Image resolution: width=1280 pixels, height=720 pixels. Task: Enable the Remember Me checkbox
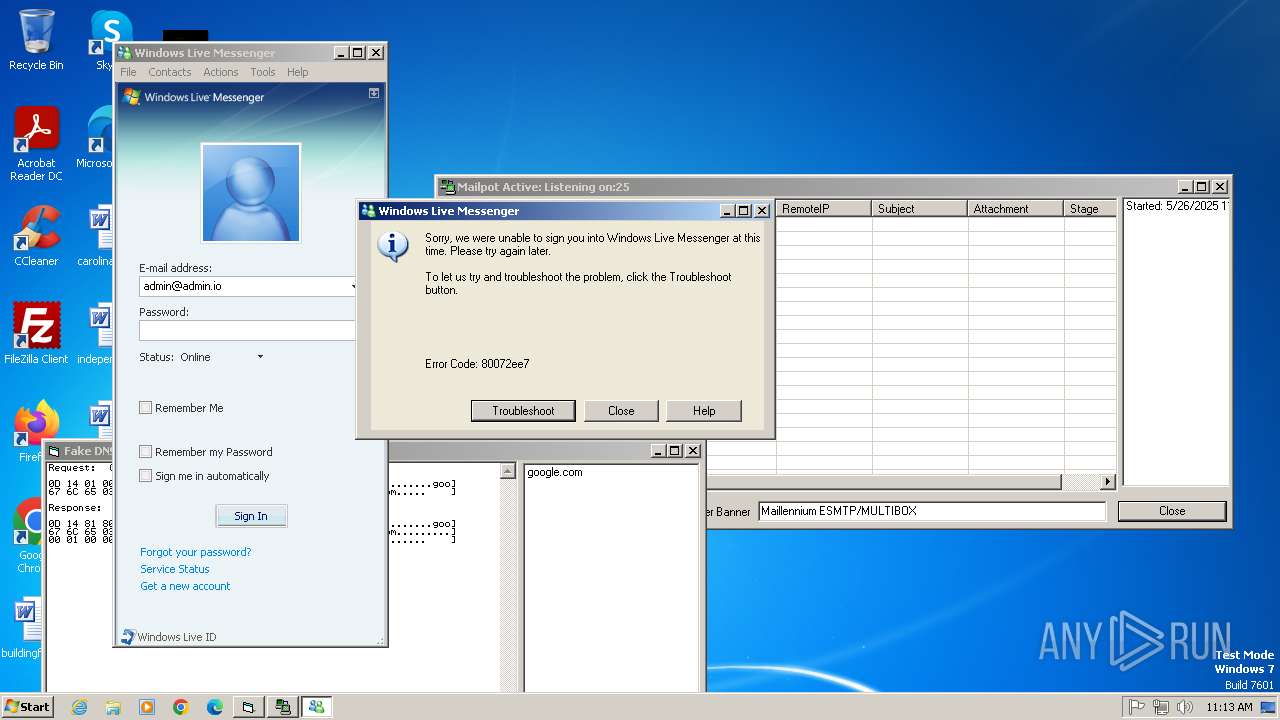click(146, 408)
